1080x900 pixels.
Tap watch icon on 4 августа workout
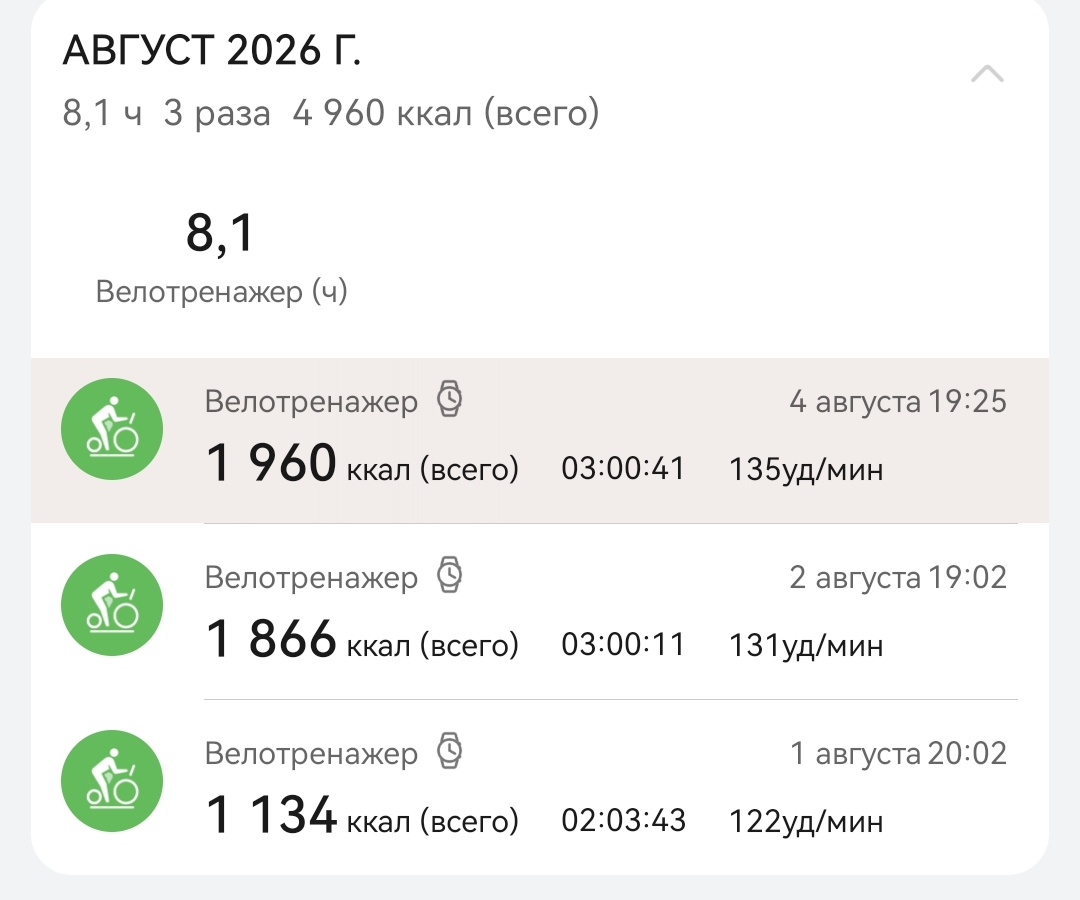pyautogui.click(x=449, y=399)
